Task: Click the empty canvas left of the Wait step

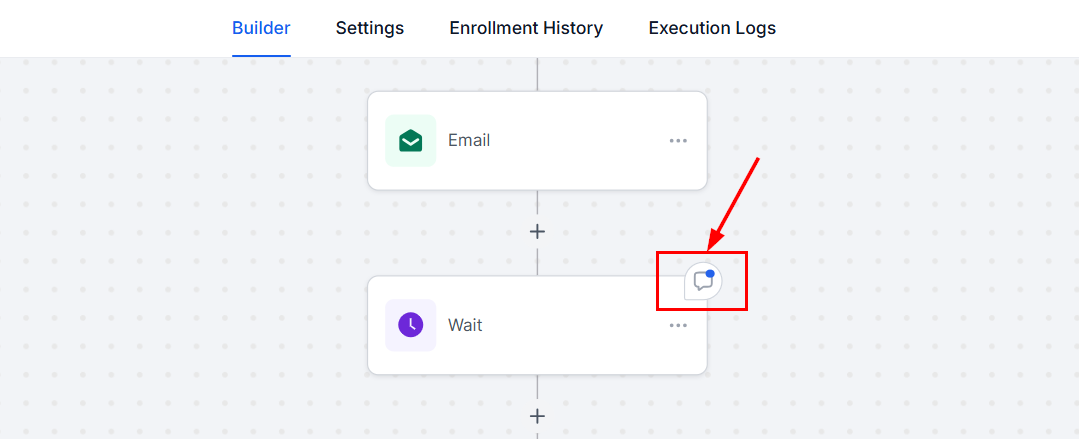Action: [200, 325]
